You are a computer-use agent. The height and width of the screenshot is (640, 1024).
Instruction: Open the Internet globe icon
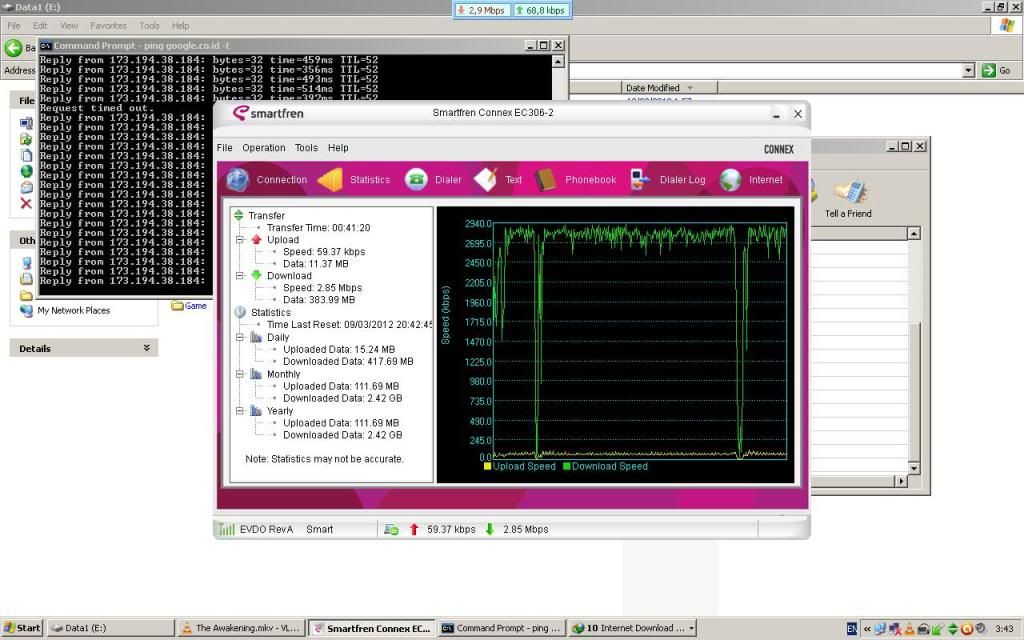click(x=730, y=180)
